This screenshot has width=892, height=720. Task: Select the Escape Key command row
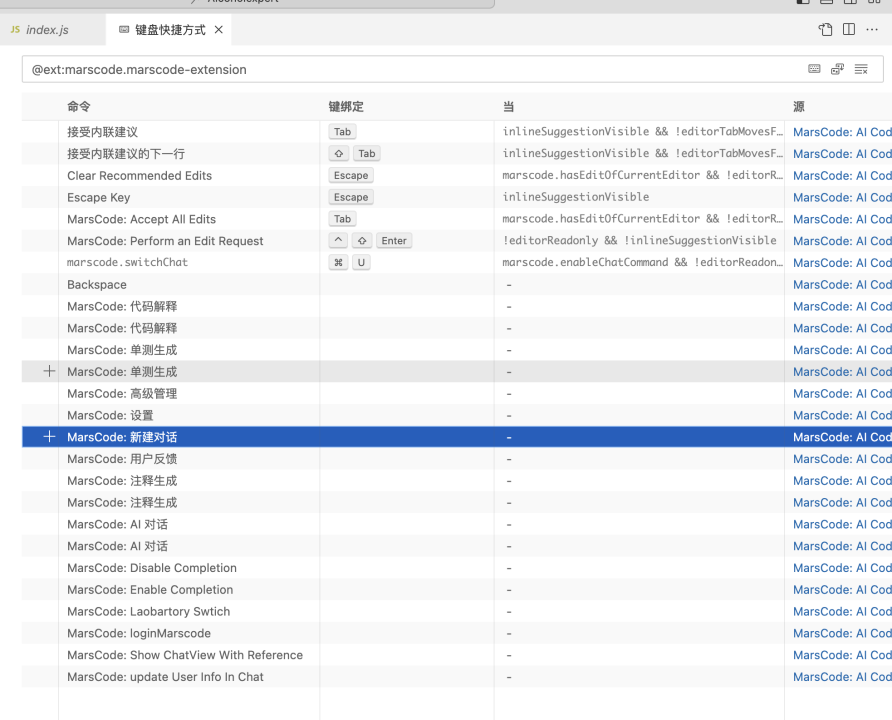pyautogui.click(x=99, y=197)
